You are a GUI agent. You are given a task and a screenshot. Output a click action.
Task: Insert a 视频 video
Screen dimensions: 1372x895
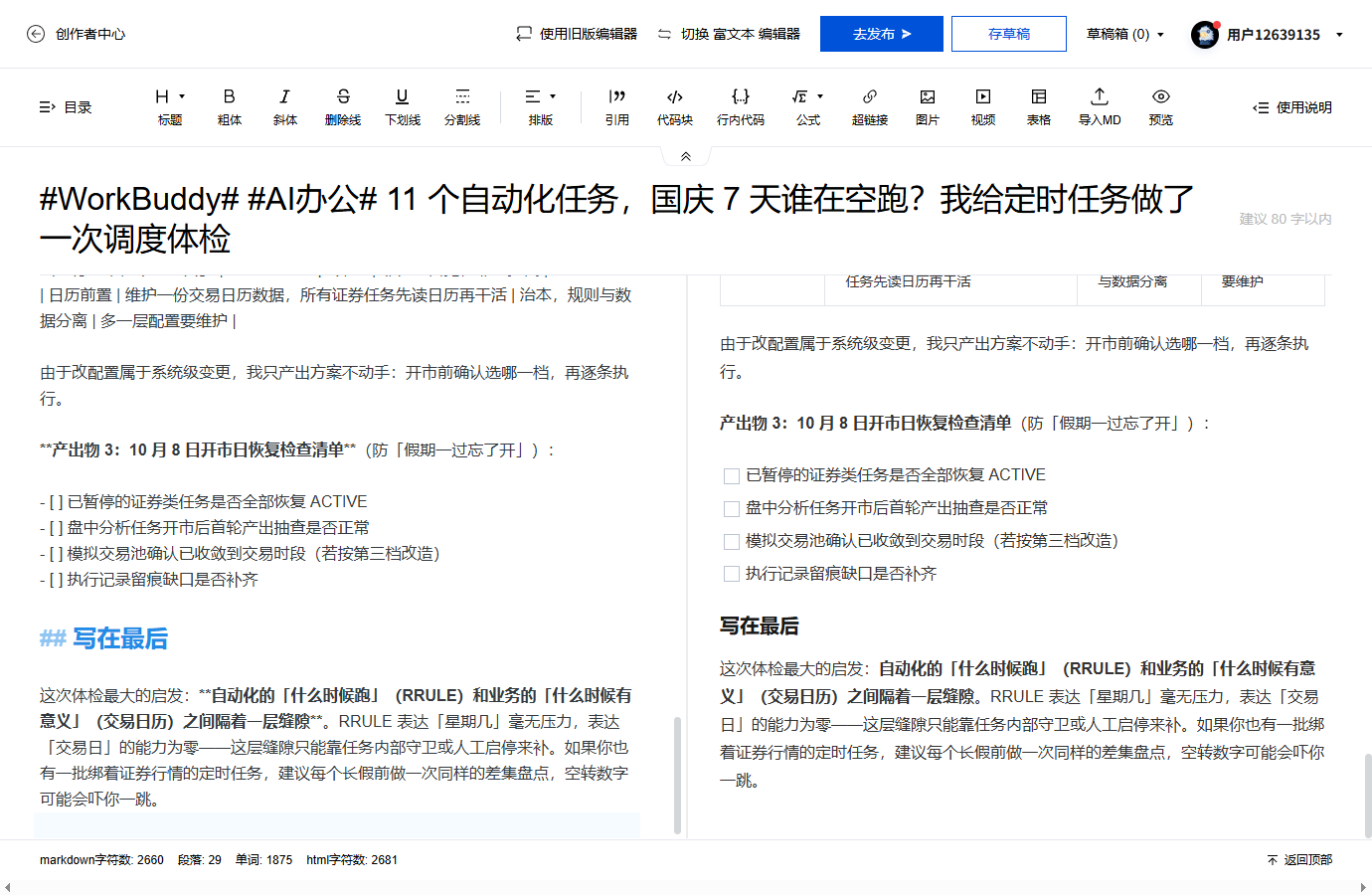pos(983,106)
